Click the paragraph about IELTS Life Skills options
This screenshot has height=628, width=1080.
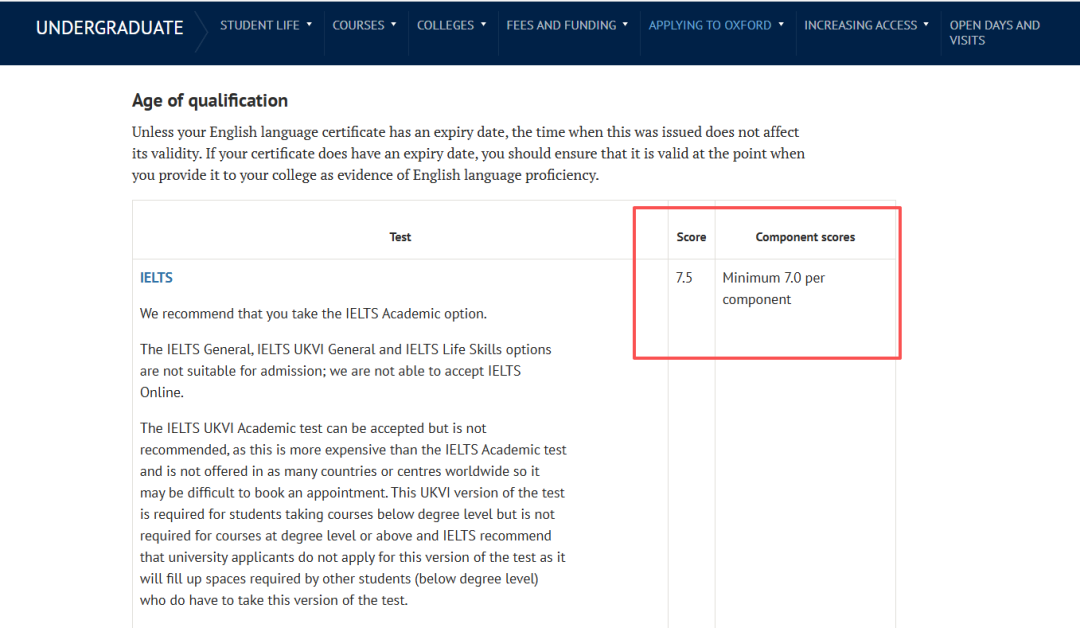pos(345,371)
